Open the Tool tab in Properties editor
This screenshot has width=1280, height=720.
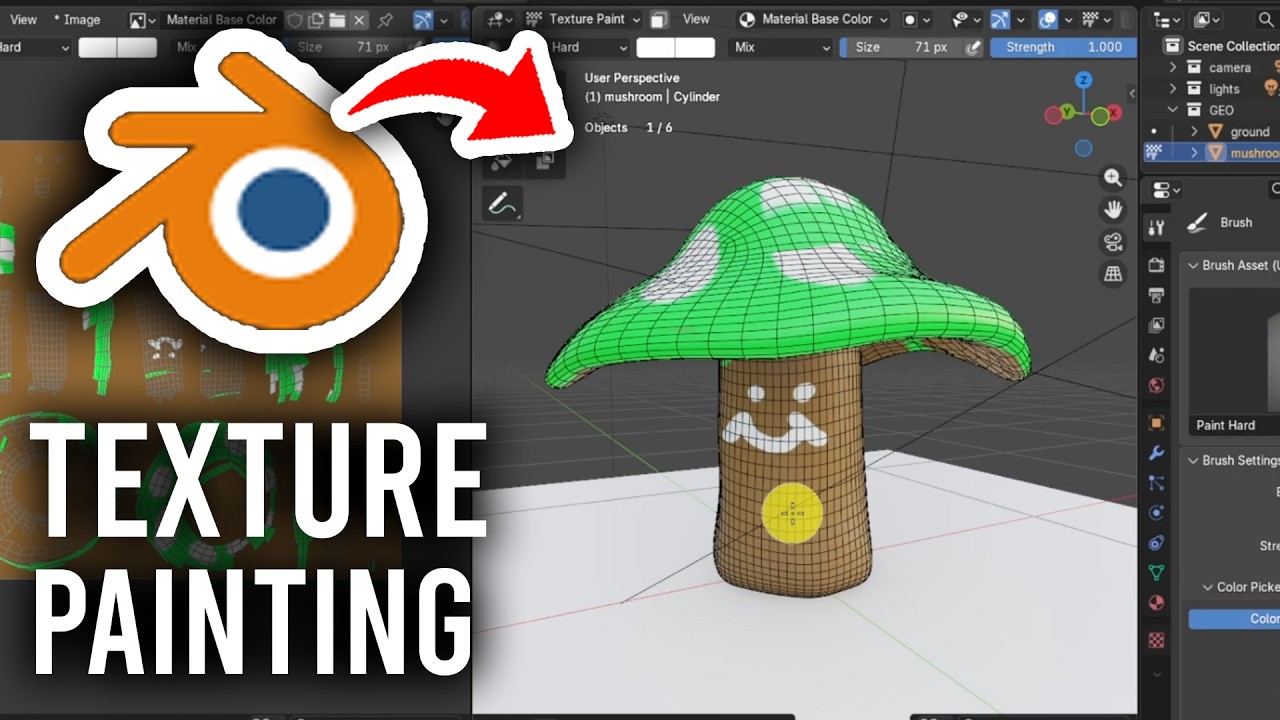tap(1156, 227)
